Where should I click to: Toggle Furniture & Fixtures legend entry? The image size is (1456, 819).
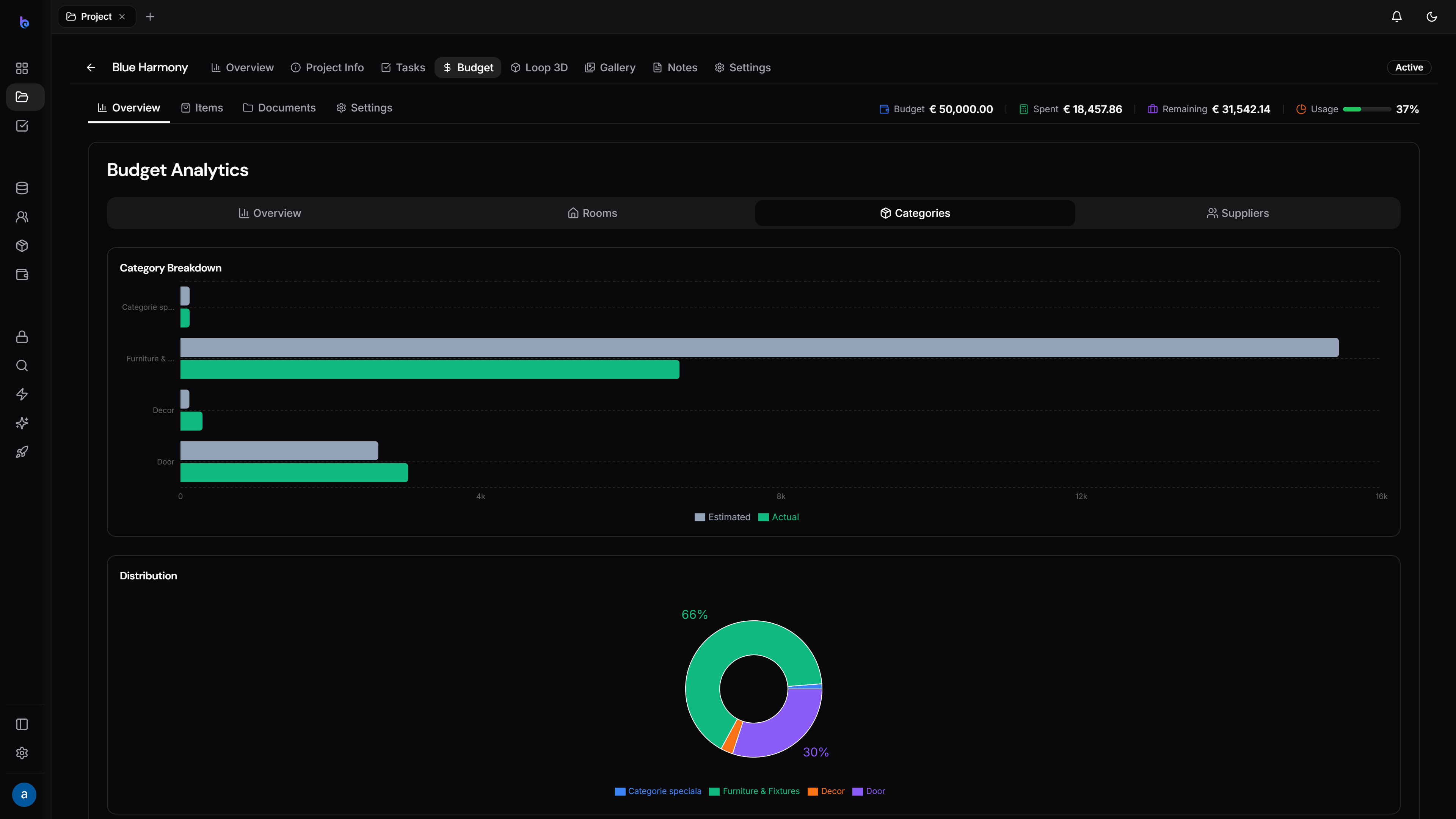coord(754,791)
